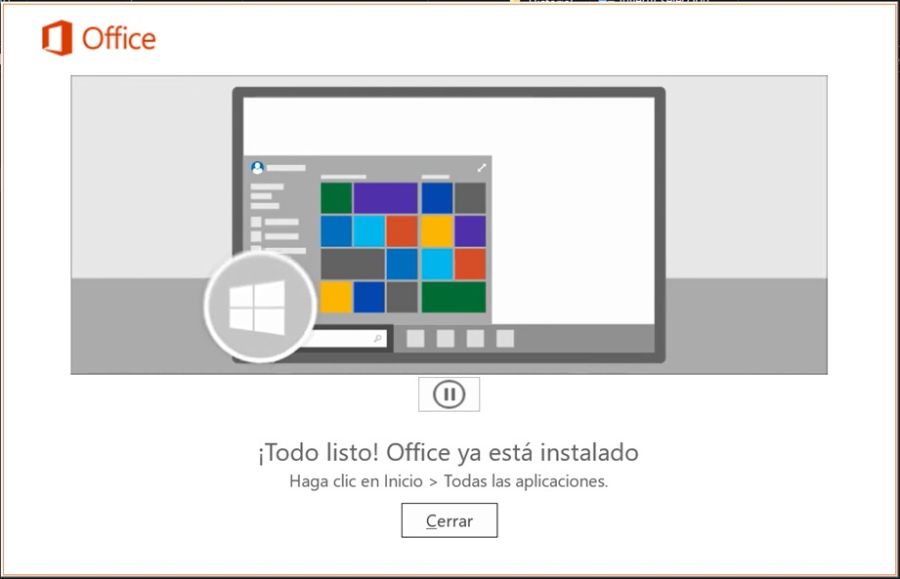Click the magnifier icon in illustrated search box
The image size is (900, 579).
(377, 339)
